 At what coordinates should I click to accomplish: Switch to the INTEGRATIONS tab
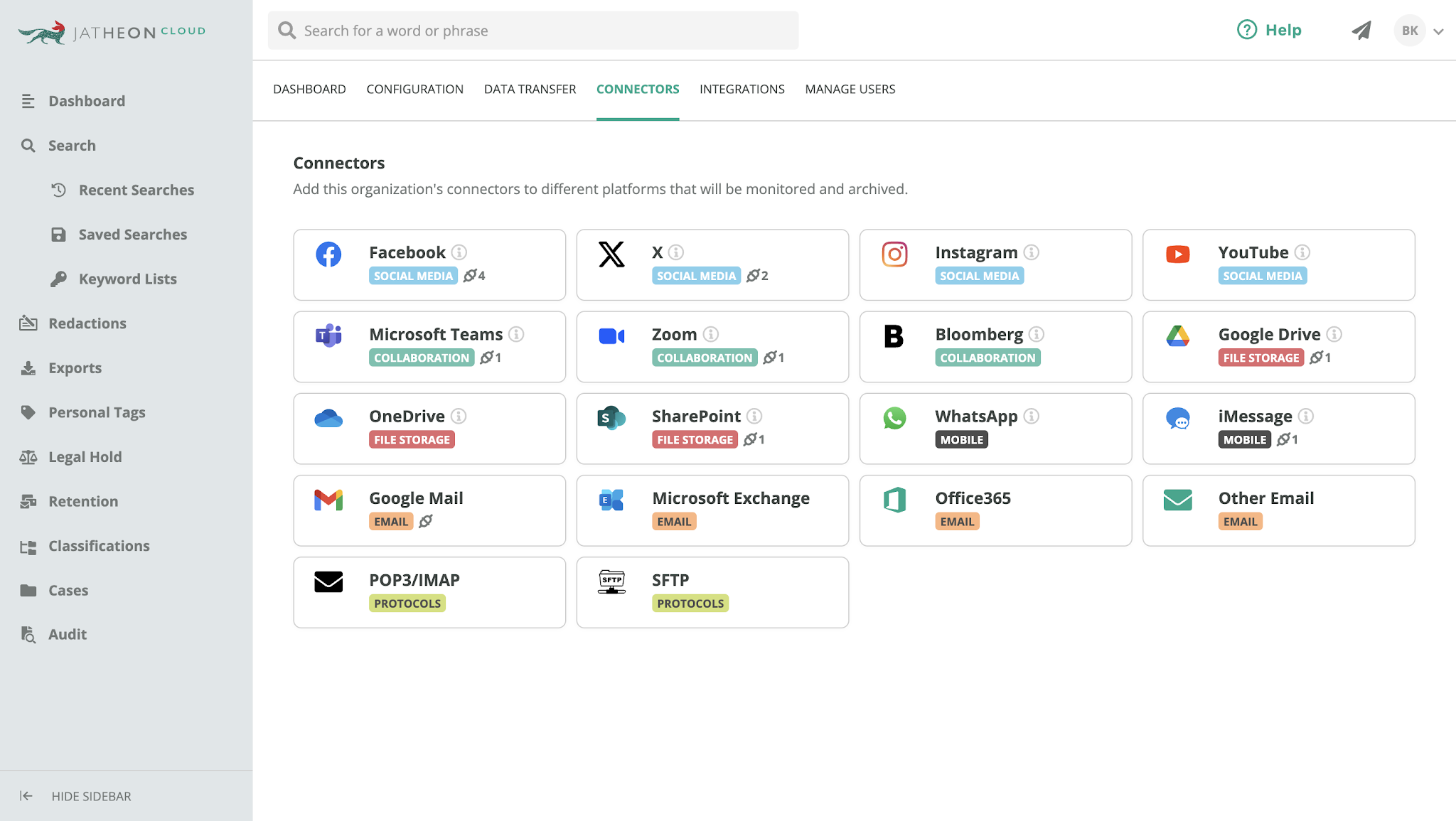pyautogui.click(x=742, y=89)
